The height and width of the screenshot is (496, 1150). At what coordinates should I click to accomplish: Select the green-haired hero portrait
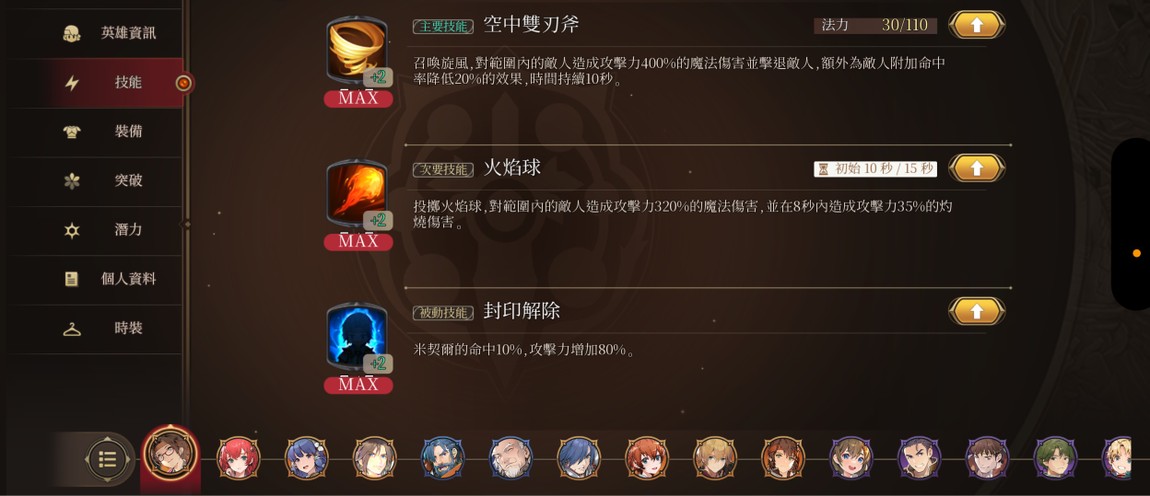coord(1055,458)
